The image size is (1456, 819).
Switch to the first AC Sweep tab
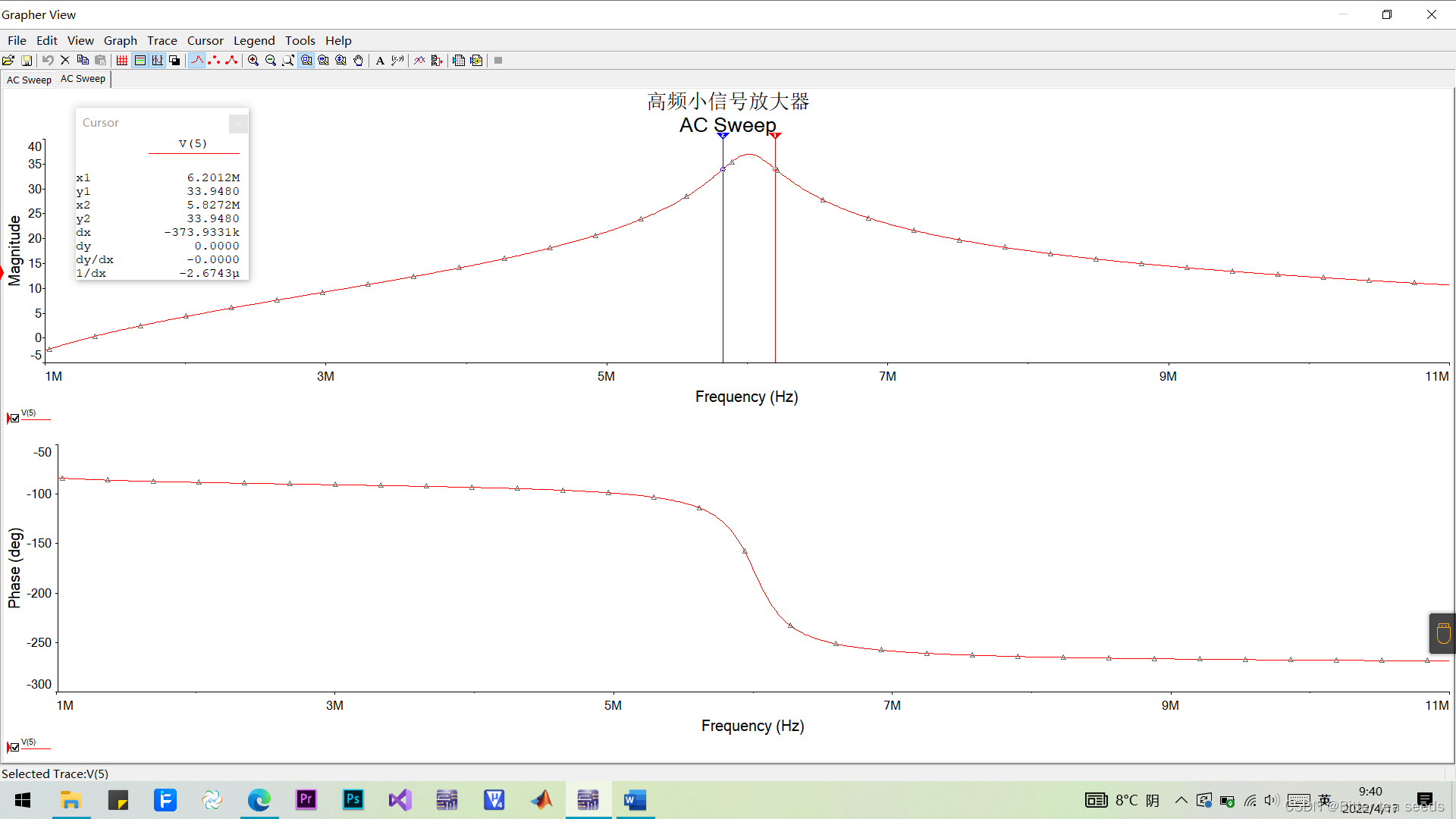29,80
